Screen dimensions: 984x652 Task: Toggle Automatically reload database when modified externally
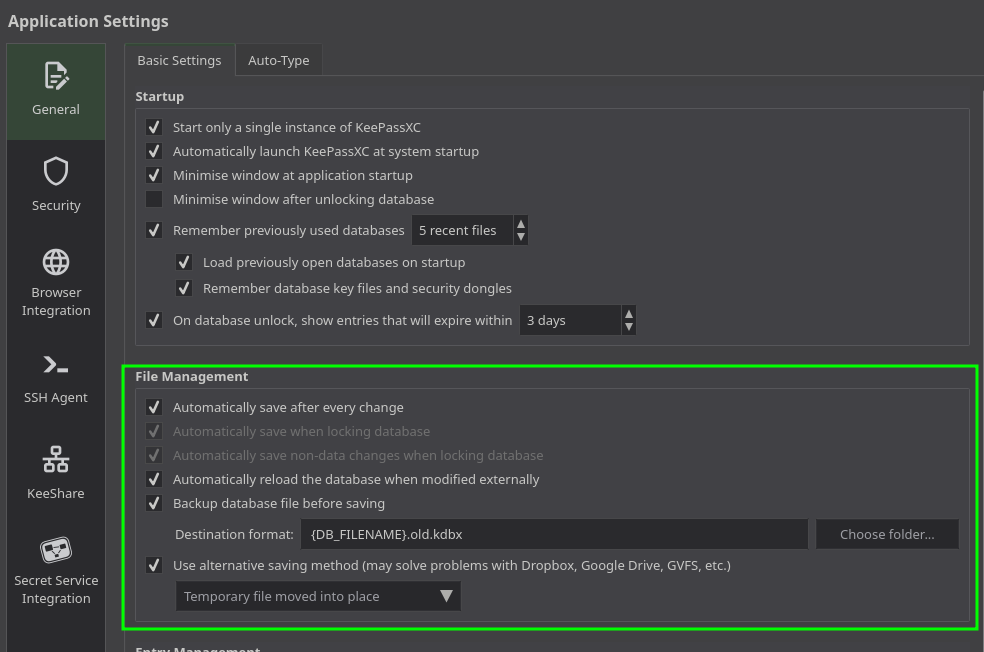pos(154,479)
